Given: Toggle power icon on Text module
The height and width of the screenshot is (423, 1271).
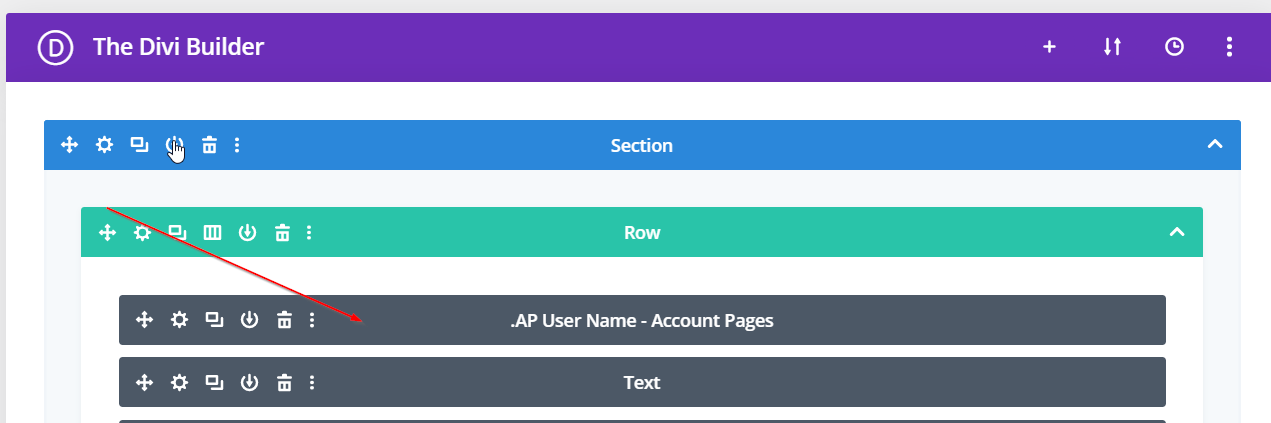Looking at the screenshot, I should [x=250, y=382].
